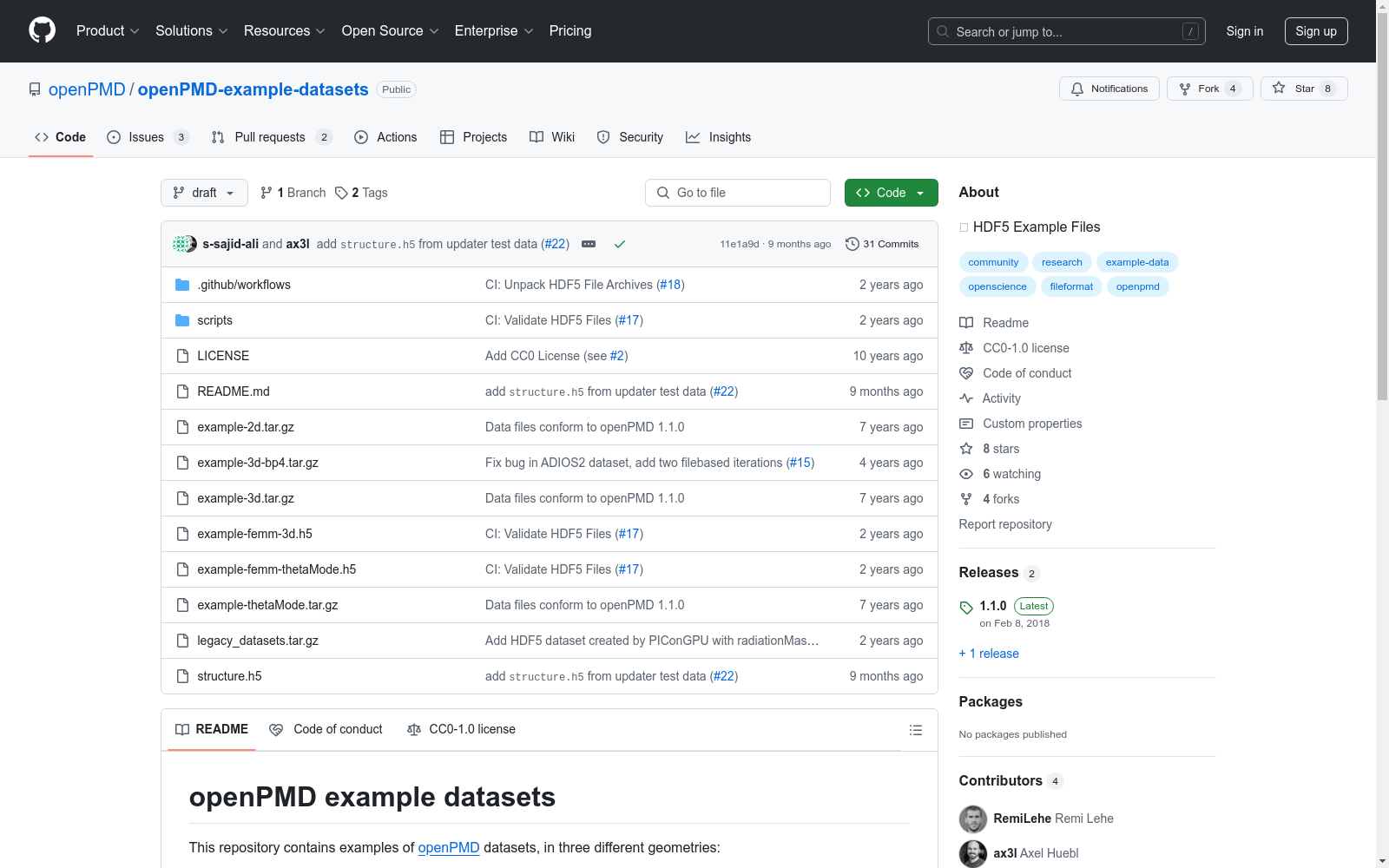Image resolution: width=1389 pixels, height=868 pixels.
Task: Open the green Code dropdown button
Action: [x=891, y=193]
